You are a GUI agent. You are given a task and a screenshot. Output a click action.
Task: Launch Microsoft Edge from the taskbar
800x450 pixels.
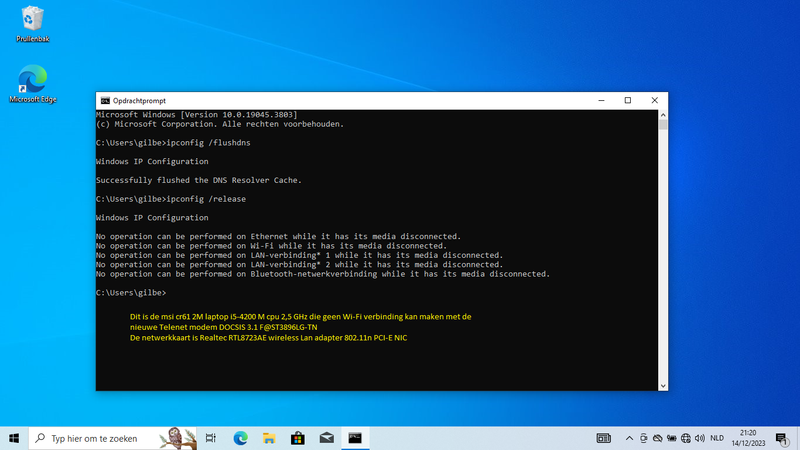[x=240, y=438]
